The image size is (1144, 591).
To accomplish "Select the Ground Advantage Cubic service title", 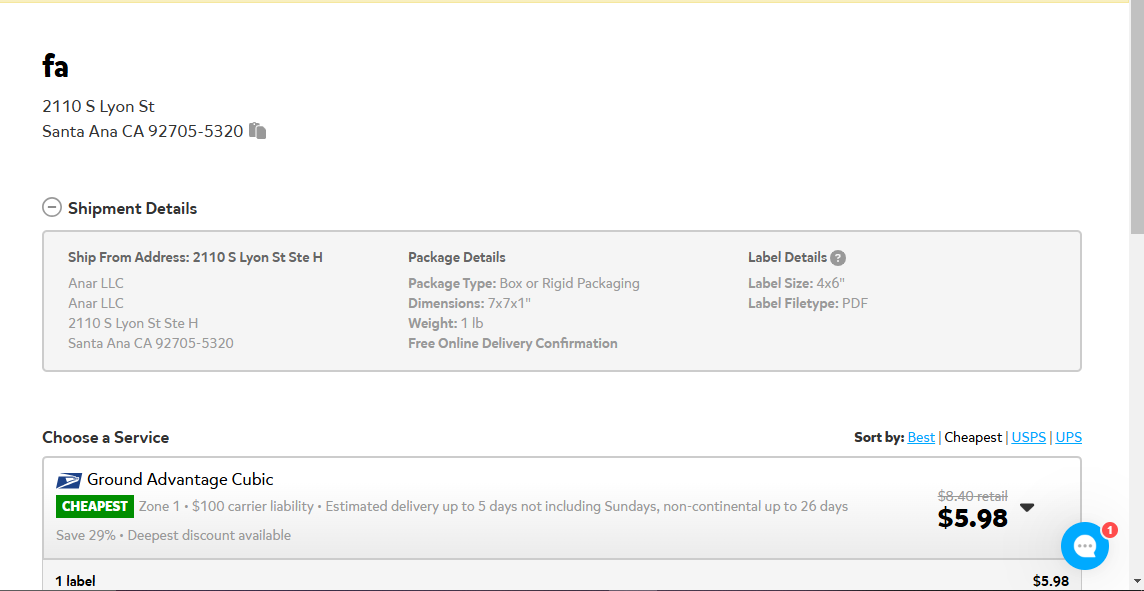I will [180, 479].
